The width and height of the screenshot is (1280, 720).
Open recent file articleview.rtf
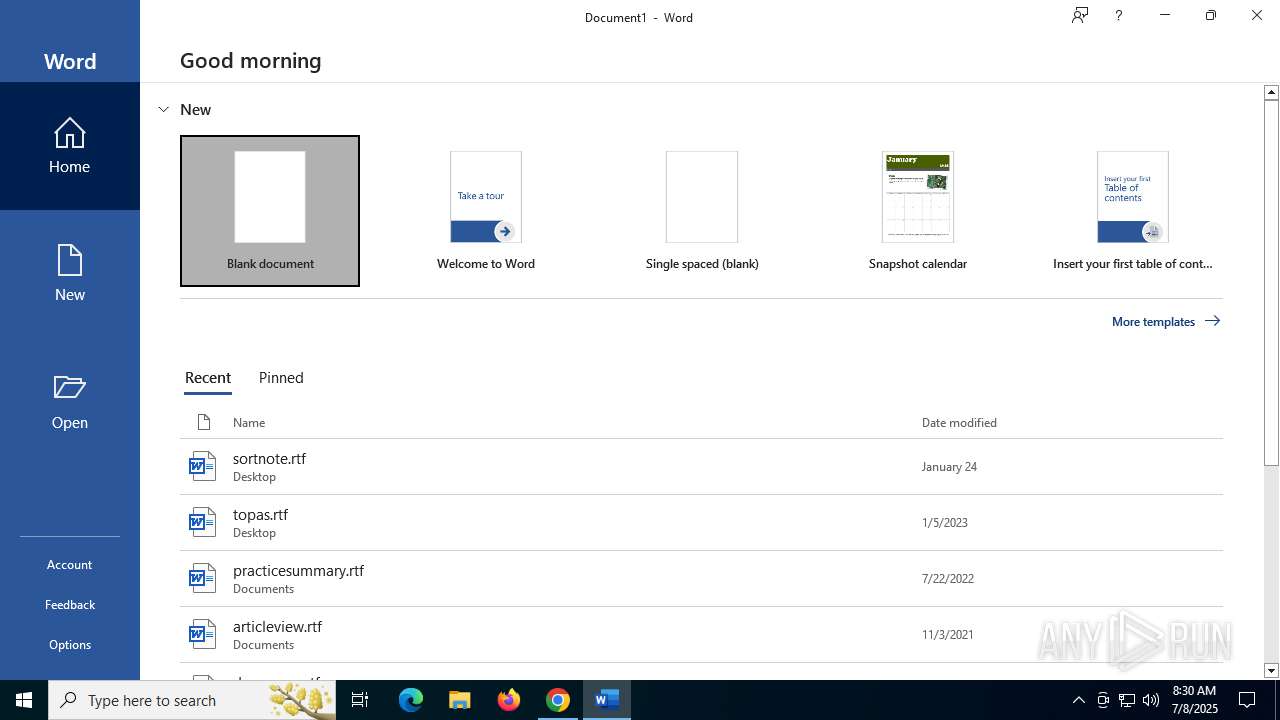pyautogui.click(x=701, y=634)
